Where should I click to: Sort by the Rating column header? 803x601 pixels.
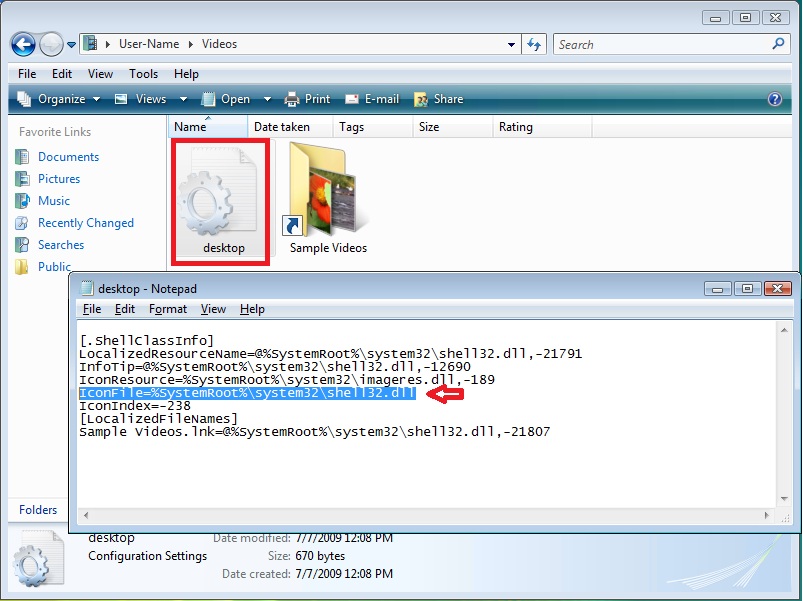click(542, 126)
